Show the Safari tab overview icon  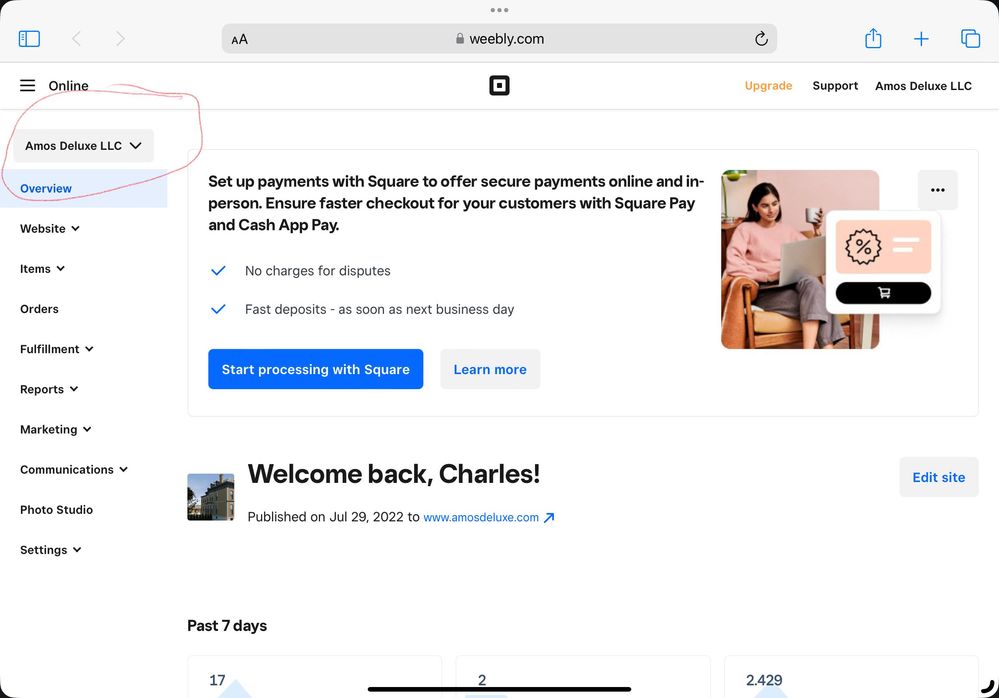[970, 39]
